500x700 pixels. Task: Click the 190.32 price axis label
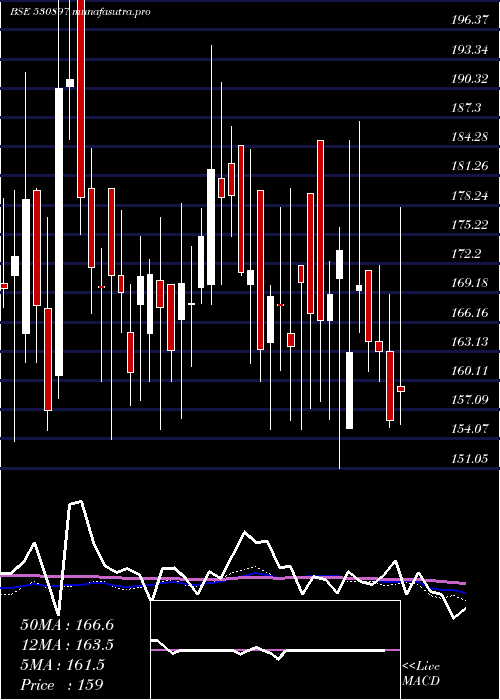tap(469, 79)
